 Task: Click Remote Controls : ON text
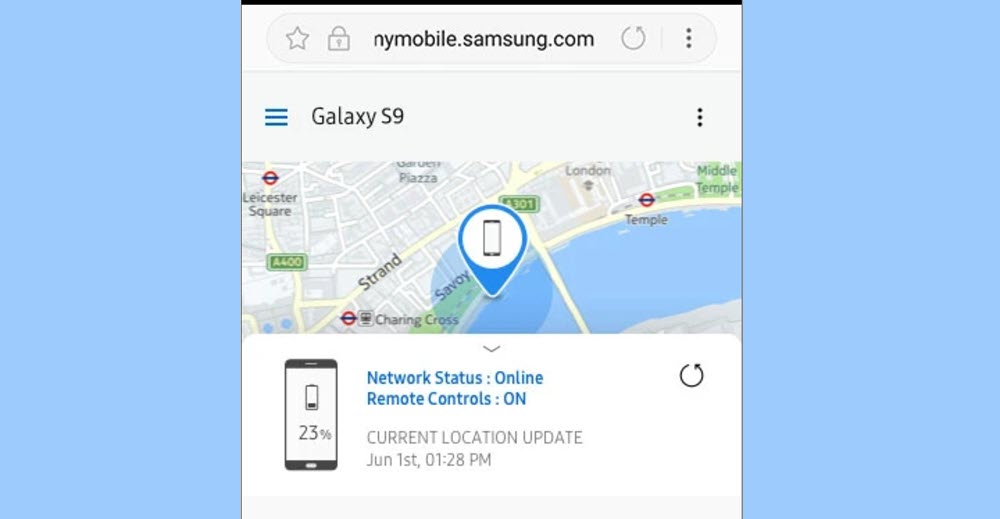click(446, 399)
